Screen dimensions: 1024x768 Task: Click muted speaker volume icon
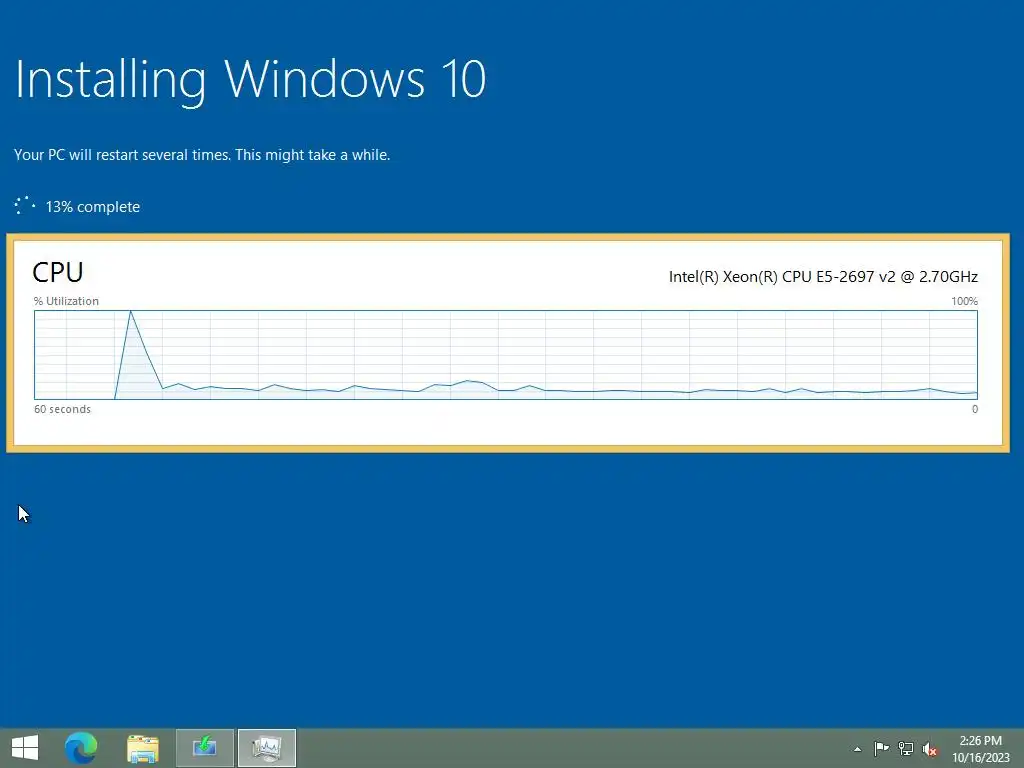tap(930, 749)
